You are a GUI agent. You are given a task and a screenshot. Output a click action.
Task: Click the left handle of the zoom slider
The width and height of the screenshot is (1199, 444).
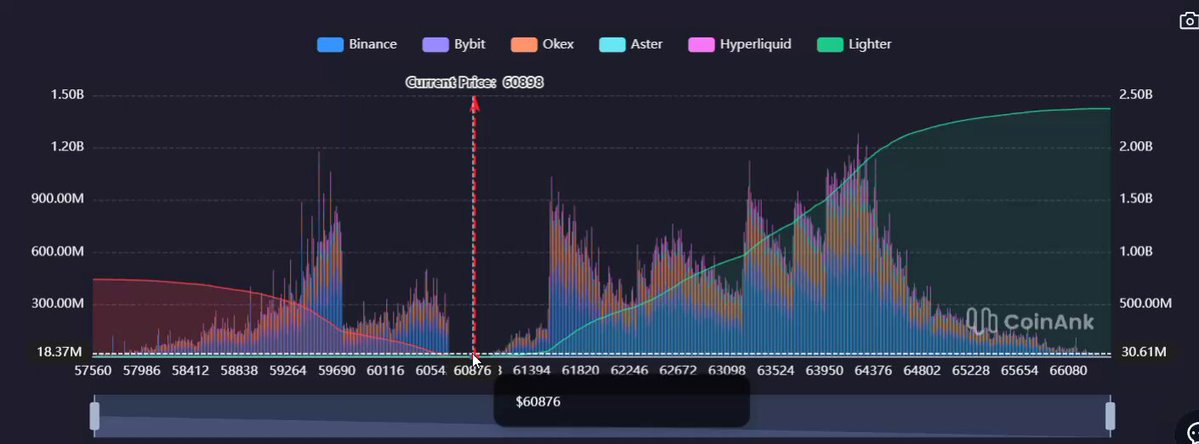95,416
